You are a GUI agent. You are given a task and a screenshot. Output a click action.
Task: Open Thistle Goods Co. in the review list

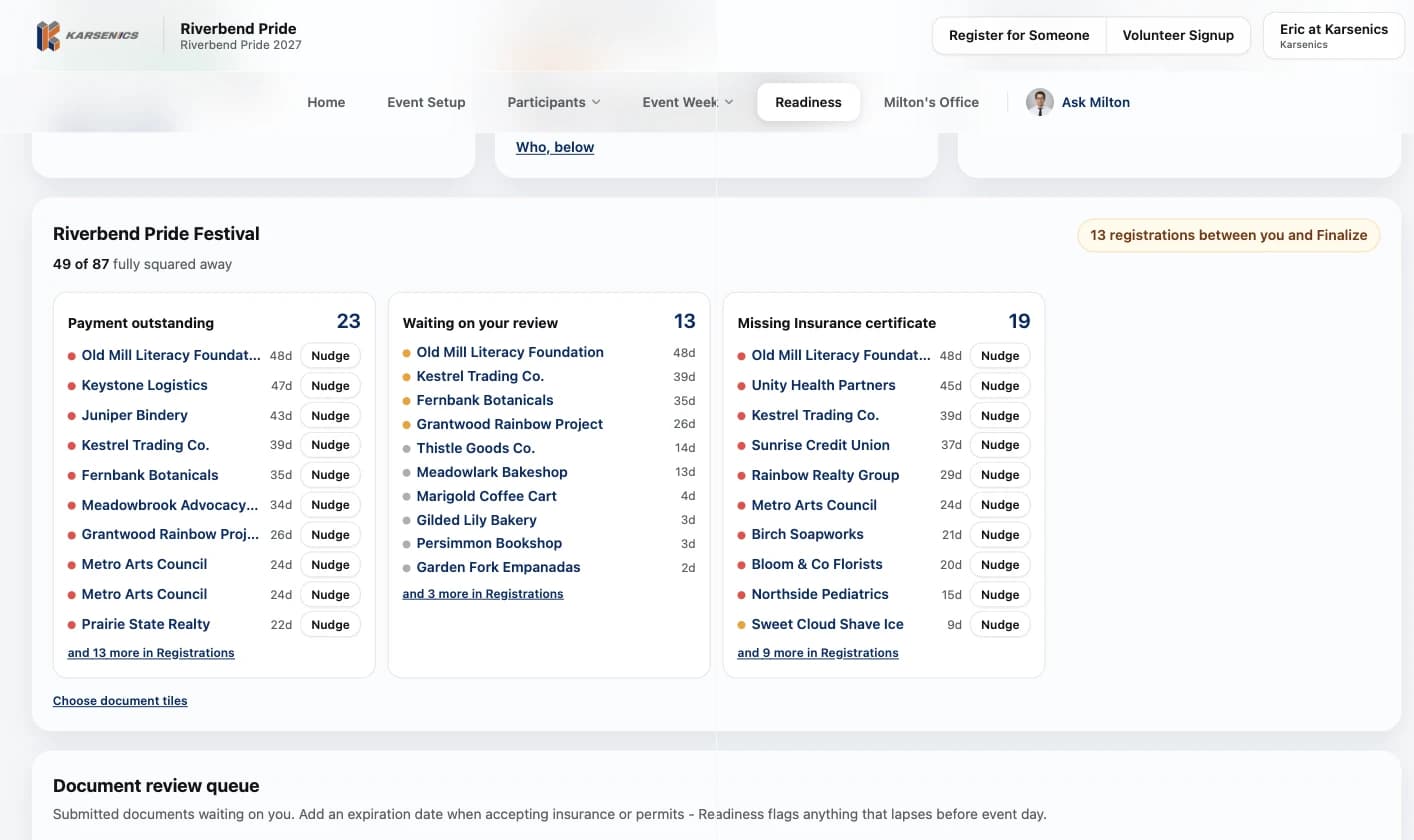476,448
